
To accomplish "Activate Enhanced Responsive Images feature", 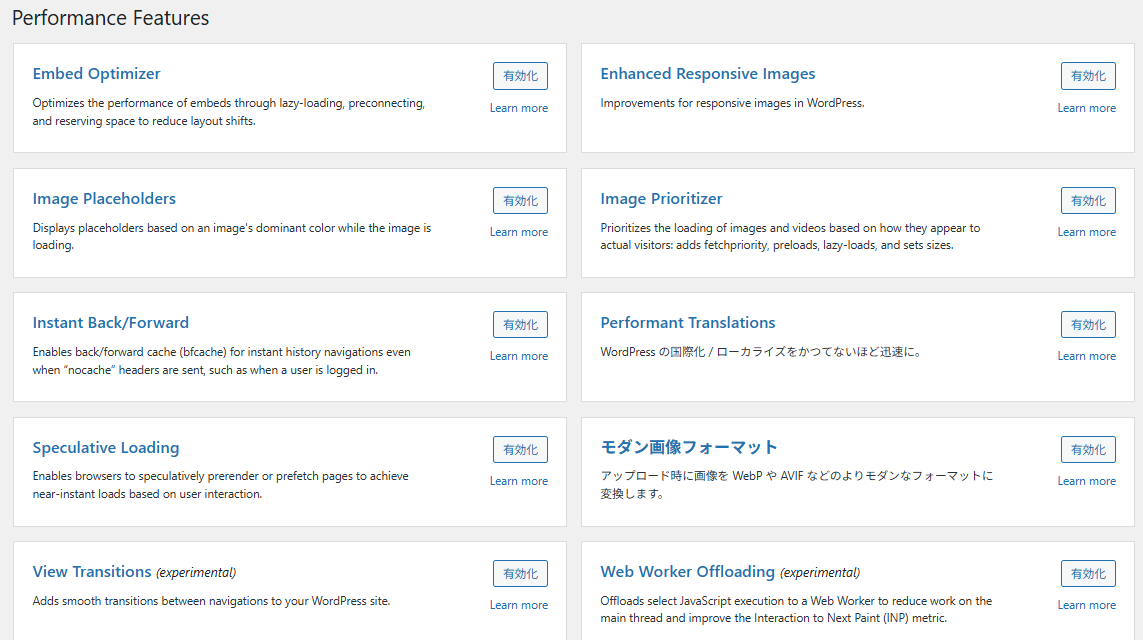I will coord(1088,76).
